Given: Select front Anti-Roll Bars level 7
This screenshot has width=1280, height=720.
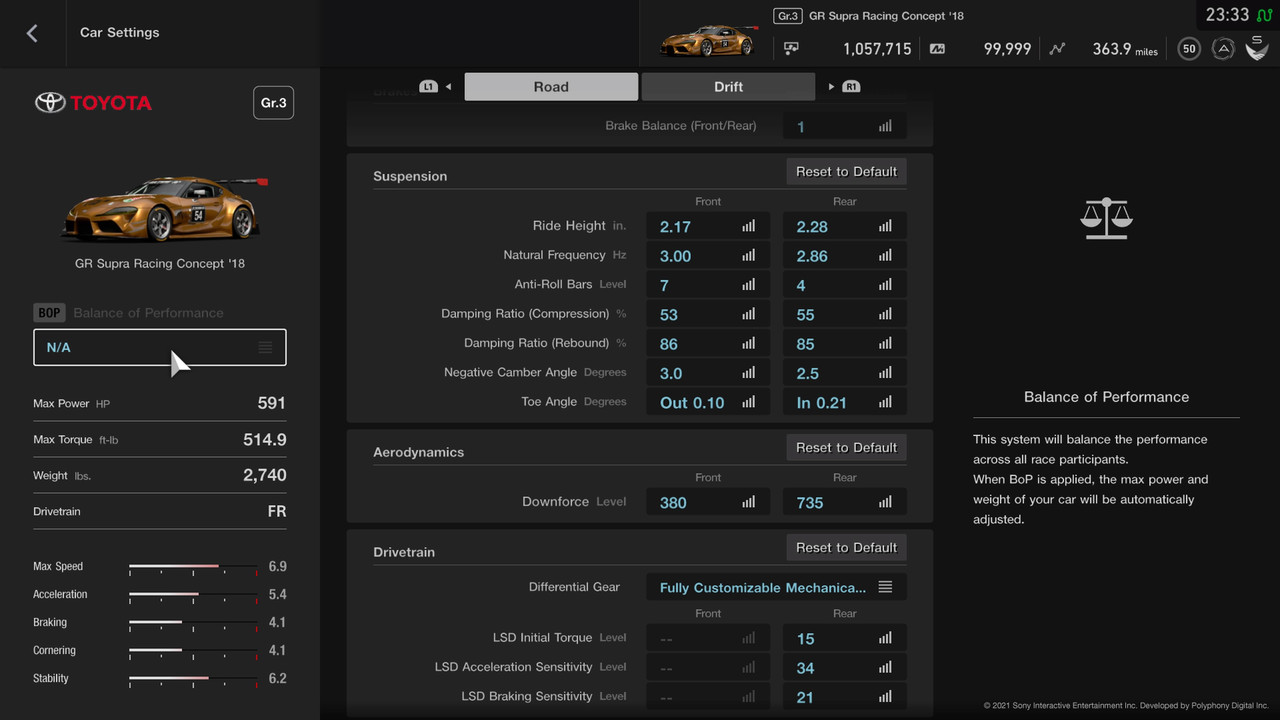Looking at the screenshot, I should (x=708, y=285).
